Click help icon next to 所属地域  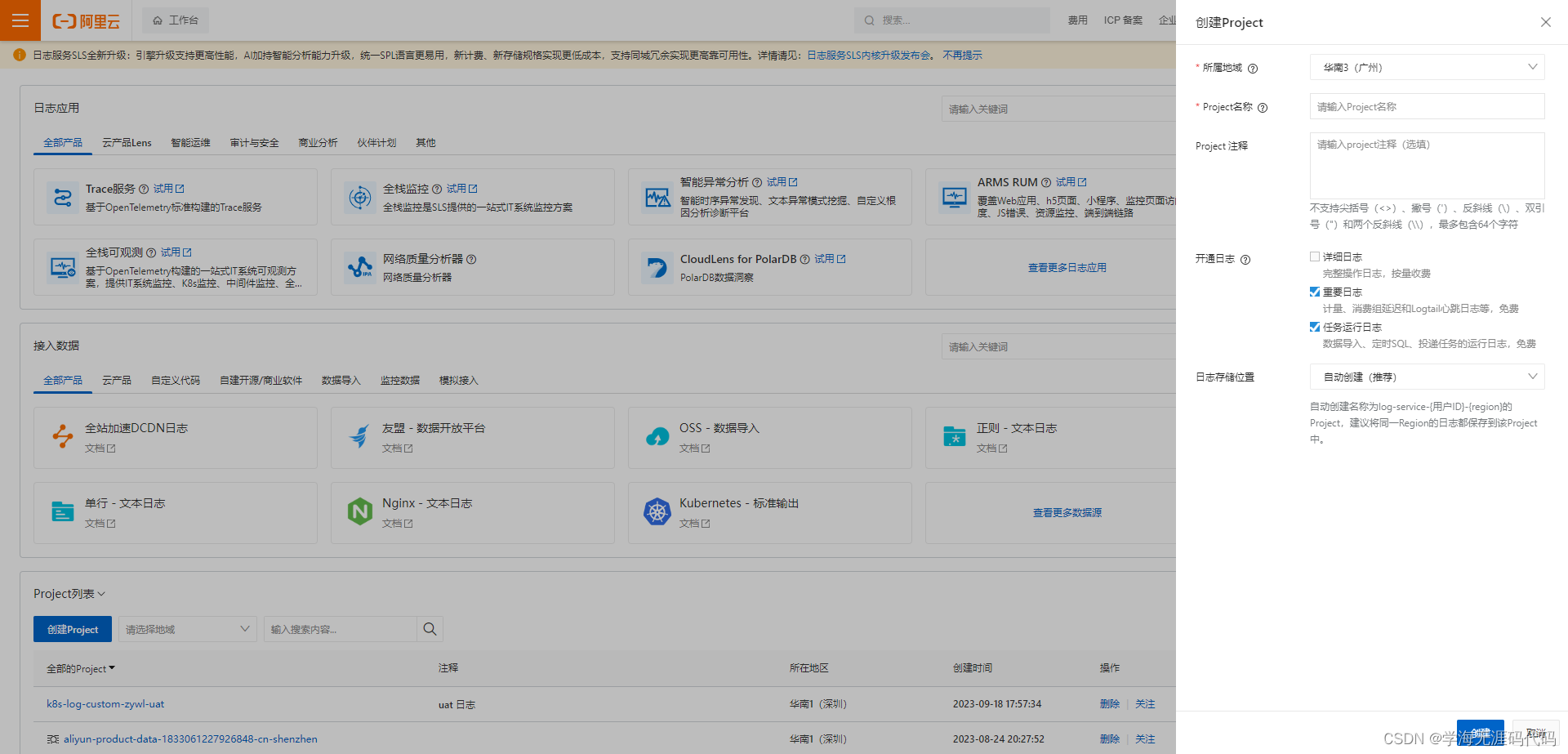pos(1253,69)
